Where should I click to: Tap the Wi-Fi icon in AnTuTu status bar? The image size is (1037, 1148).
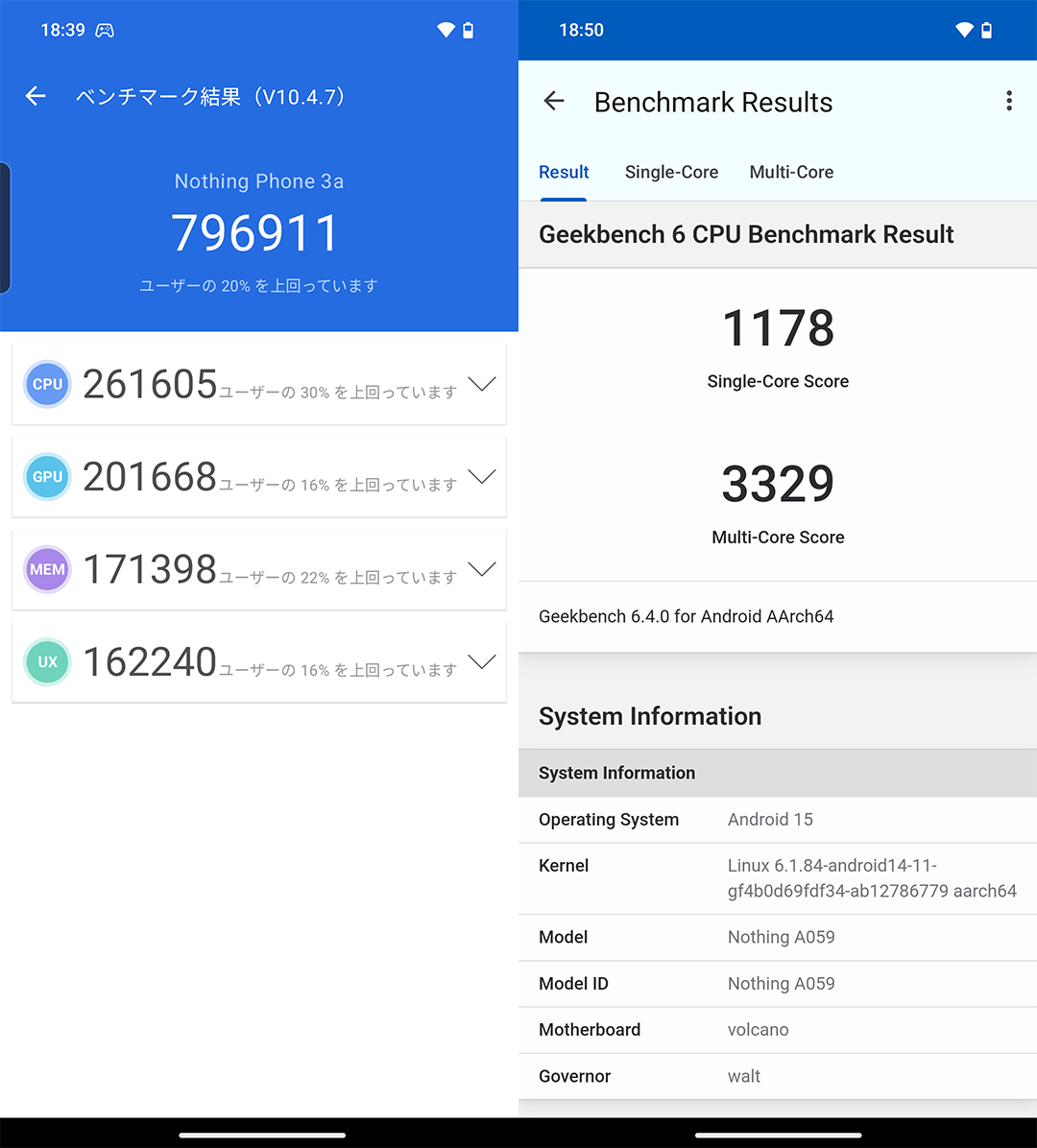tap(446, 30)
